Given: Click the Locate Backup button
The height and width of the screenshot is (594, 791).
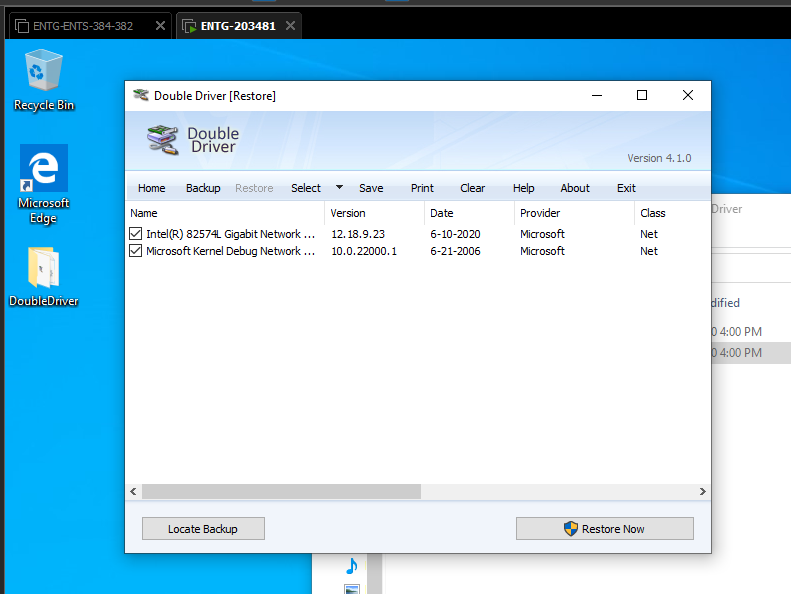Looking at the screenshot, I should click(203, 528).
